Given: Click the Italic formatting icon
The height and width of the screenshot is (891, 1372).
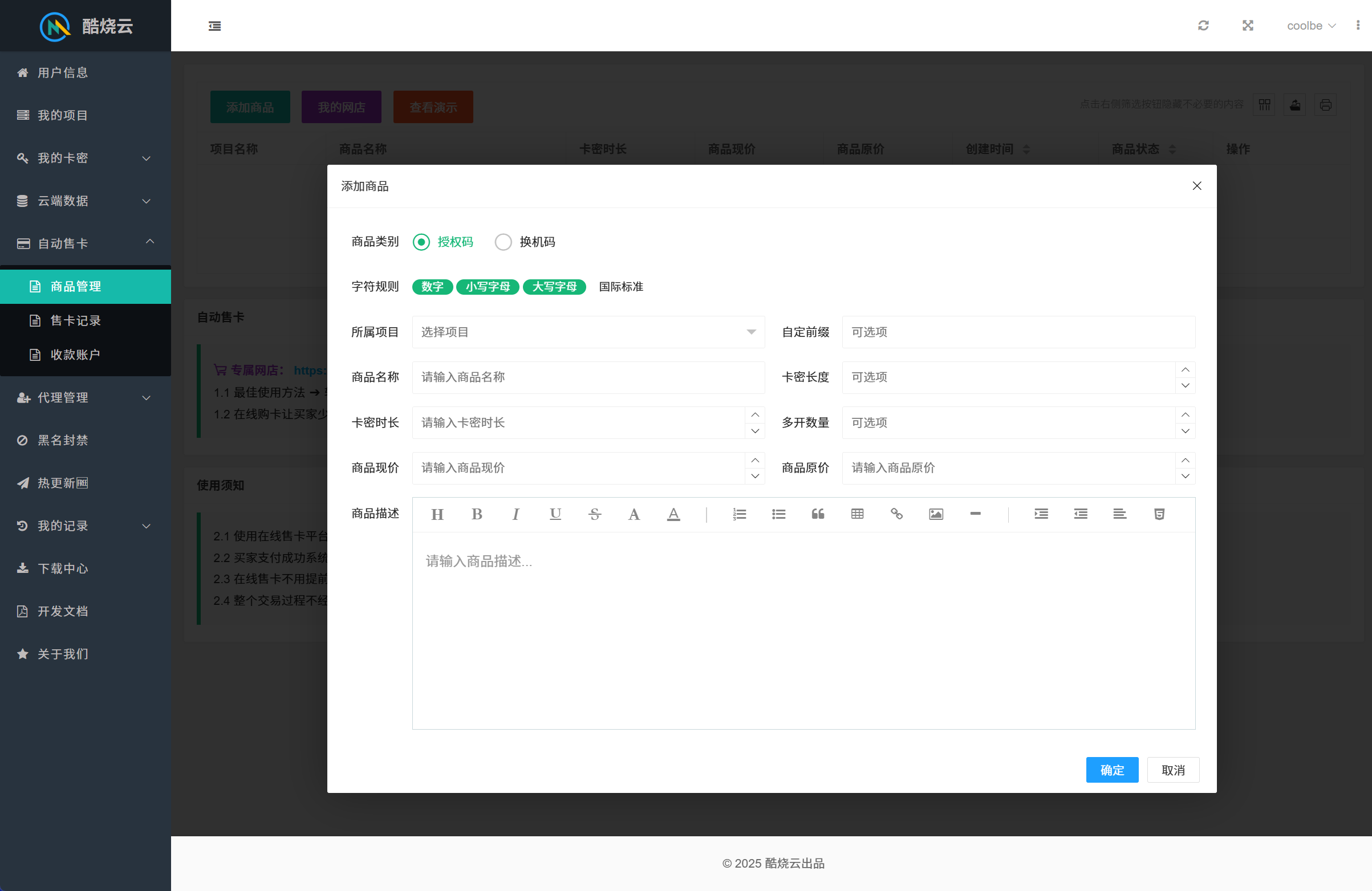Looking at the screenshot, I should (515, 514).
